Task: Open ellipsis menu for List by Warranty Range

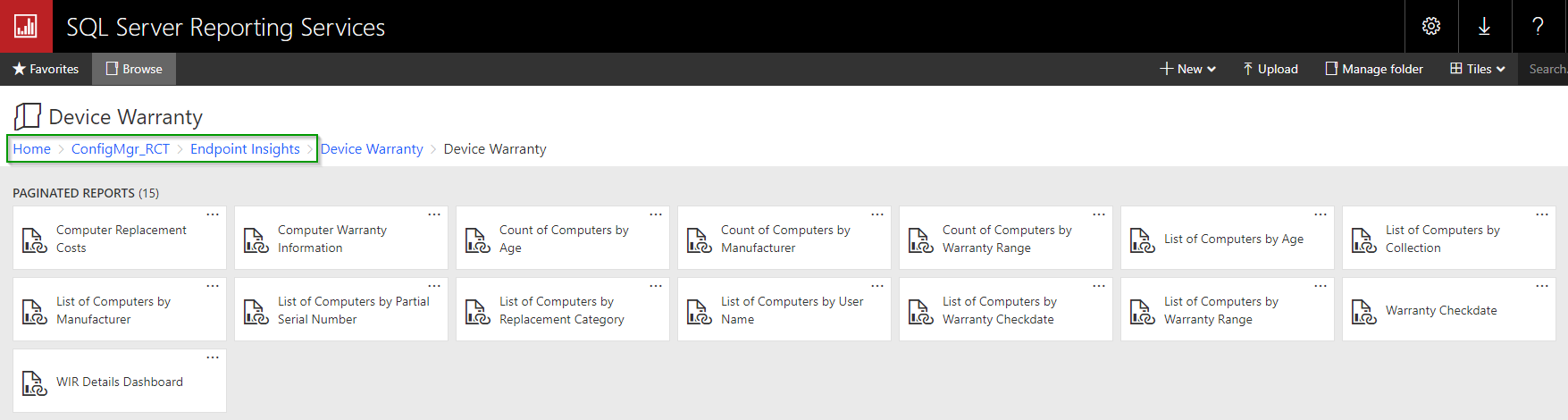Action: [1321, 286]
